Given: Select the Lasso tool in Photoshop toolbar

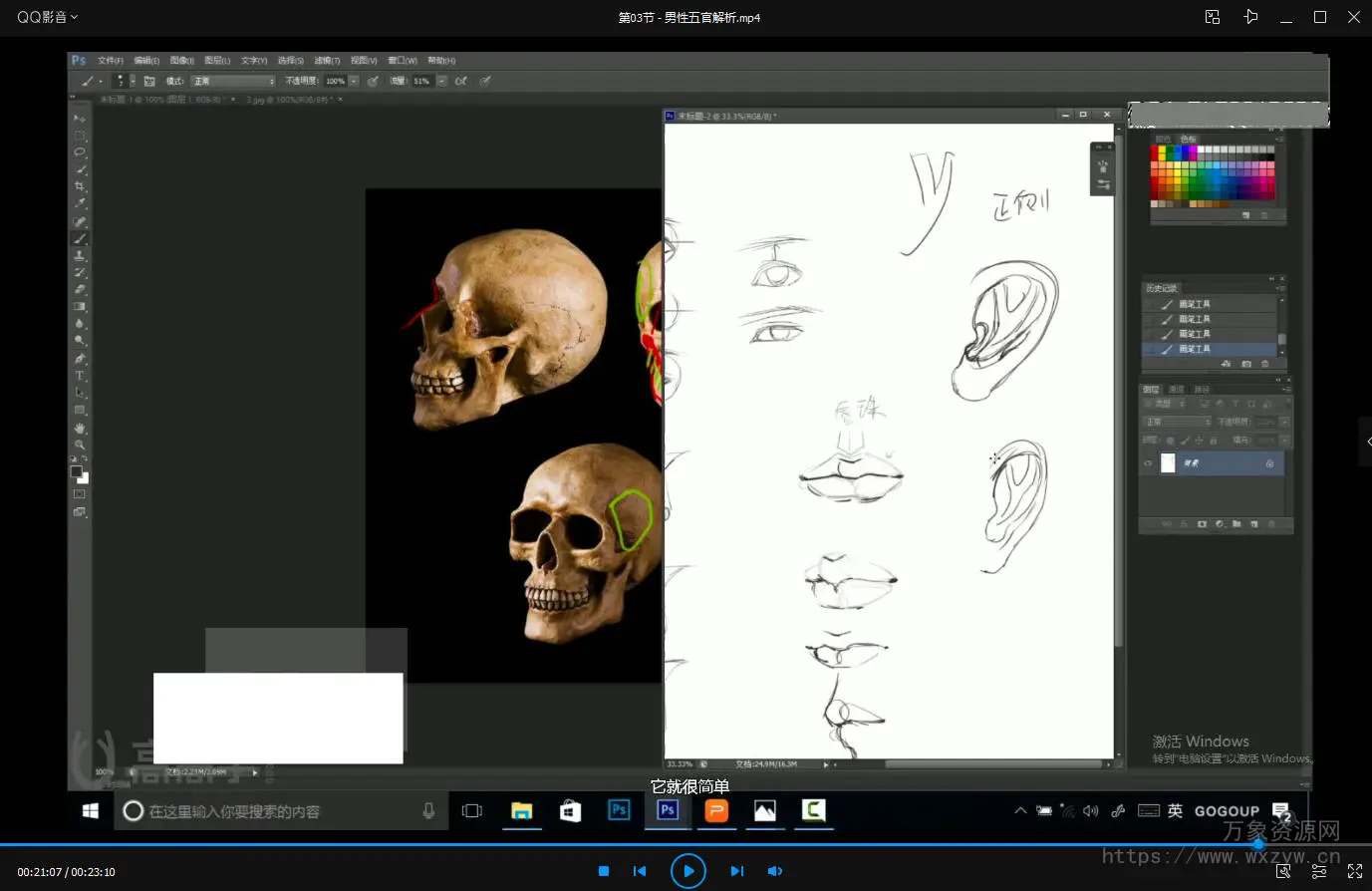Looking at the screenshot, I should 80,152.
